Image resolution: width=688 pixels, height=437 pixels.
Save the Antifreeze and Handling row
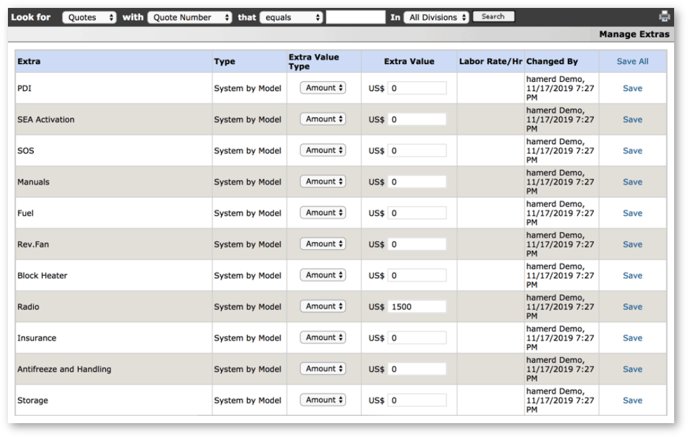click(x=632, y=369)
